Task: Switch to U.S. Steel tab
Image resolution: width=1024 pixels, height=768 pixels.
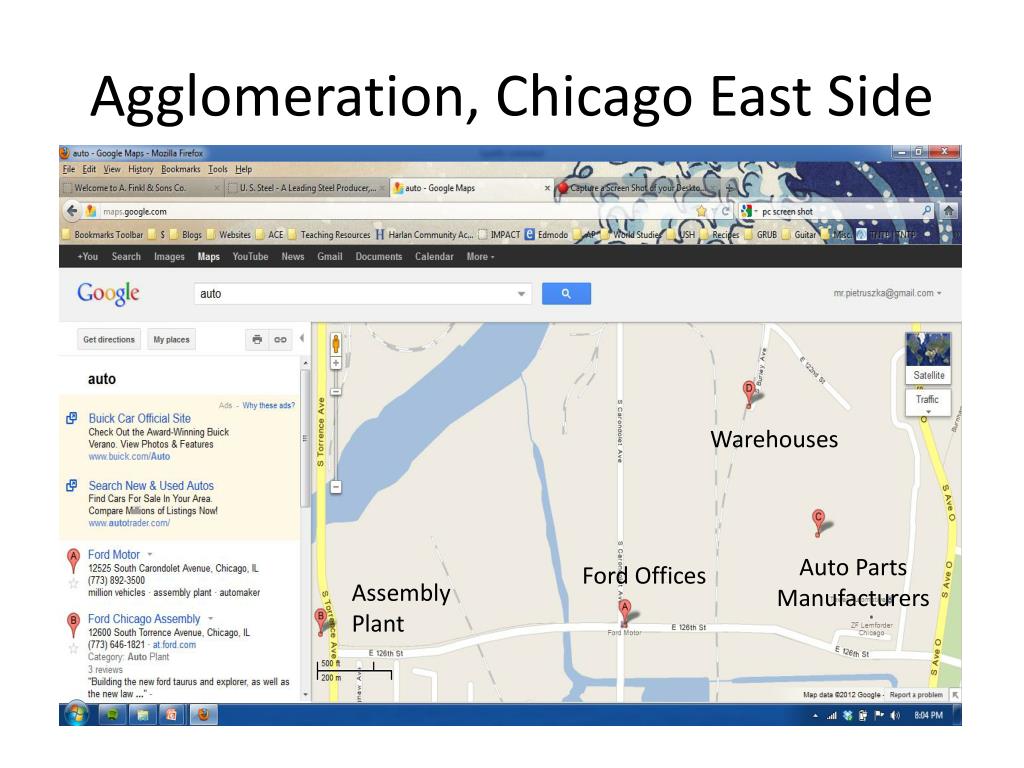Action: tap(306, 188)
